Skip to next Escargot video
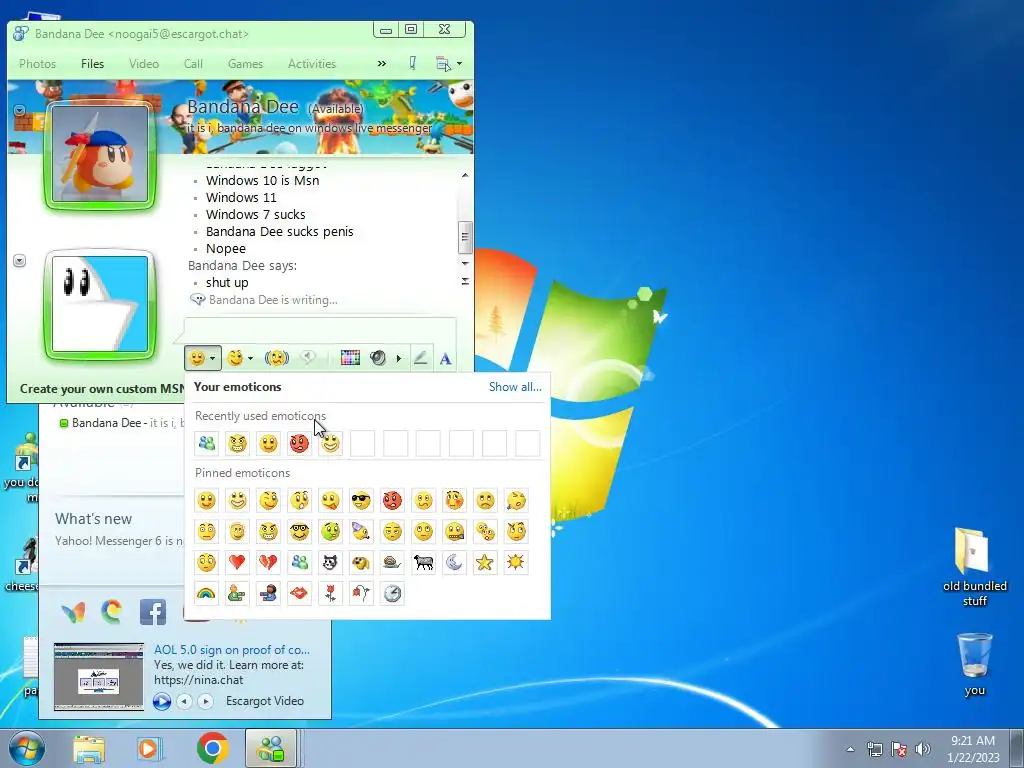Screen dimensions: 1024x768 click(205, 701)
